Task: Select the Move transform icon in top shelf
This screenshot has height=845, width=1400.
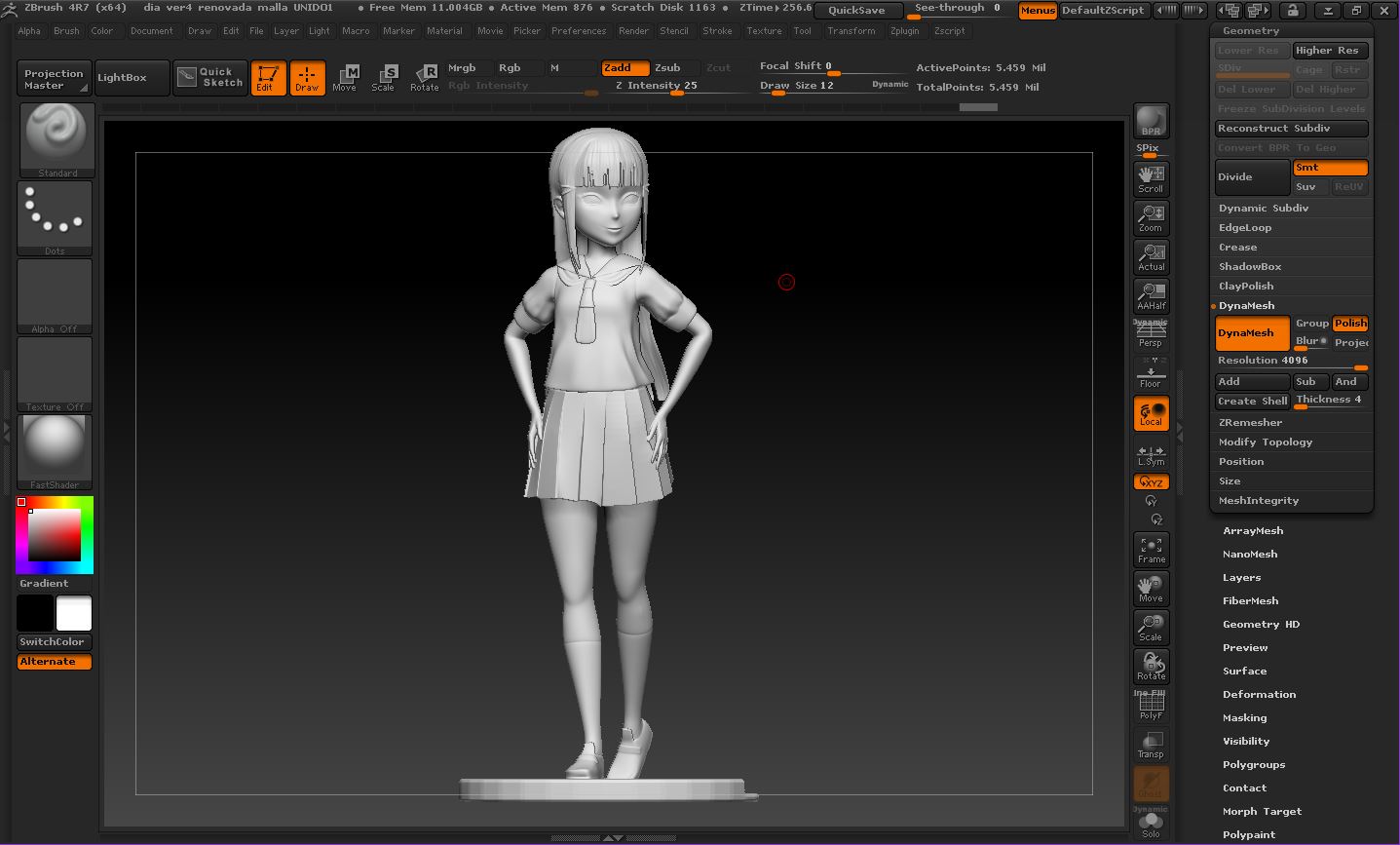Action: pos(346,78)
